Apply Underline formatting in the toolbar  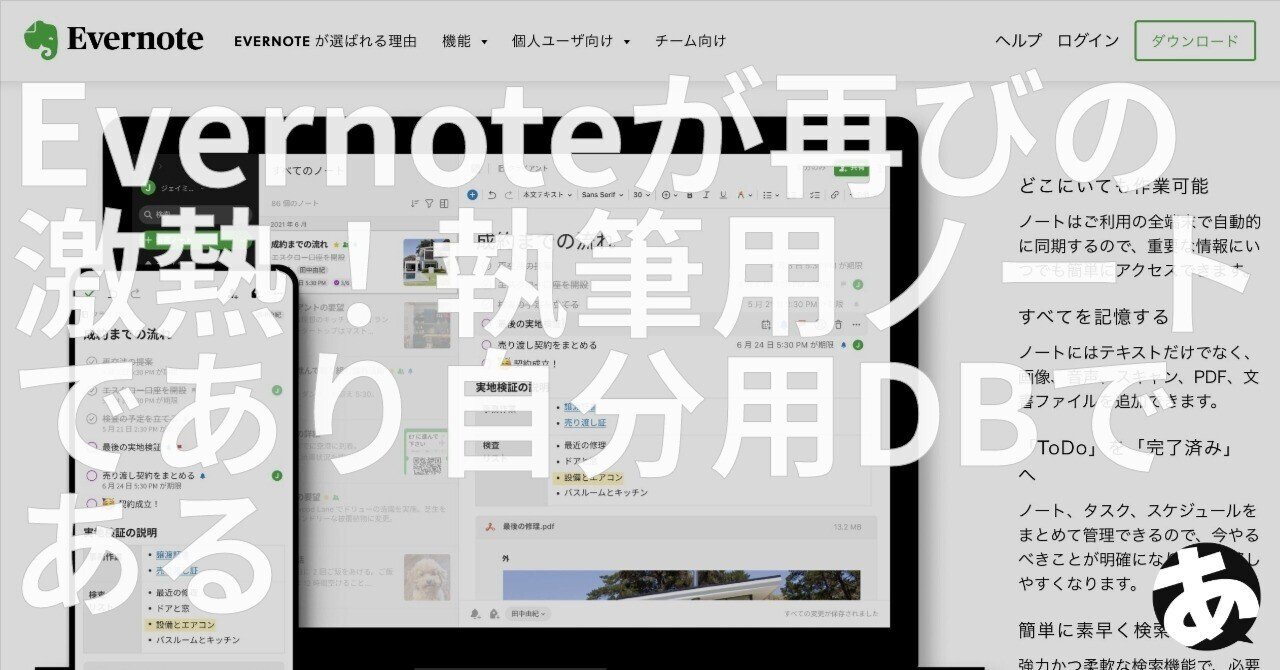point(723,195)
